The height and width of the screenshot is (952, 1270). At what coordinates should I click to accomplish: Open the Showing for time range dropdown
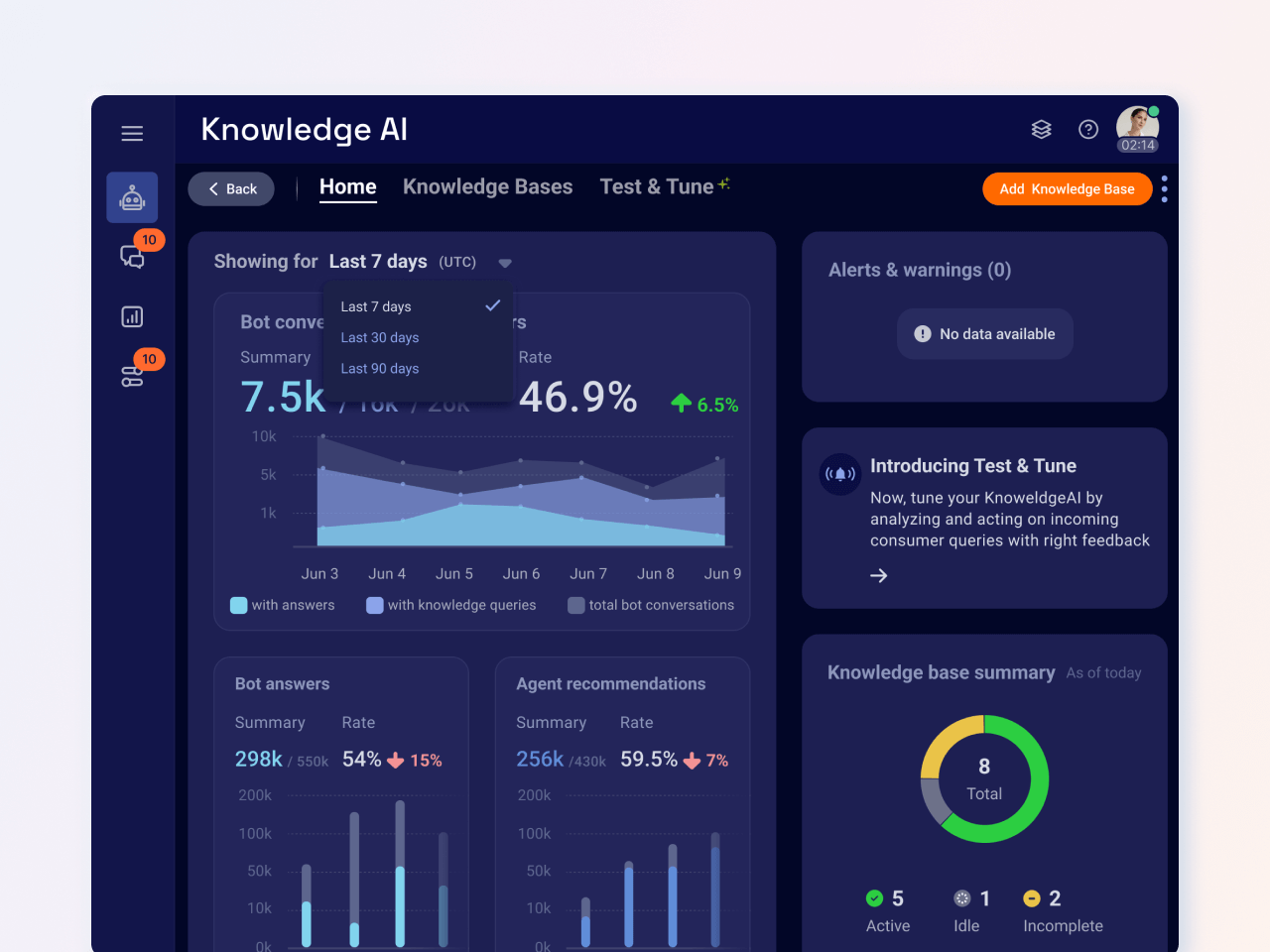505,262
